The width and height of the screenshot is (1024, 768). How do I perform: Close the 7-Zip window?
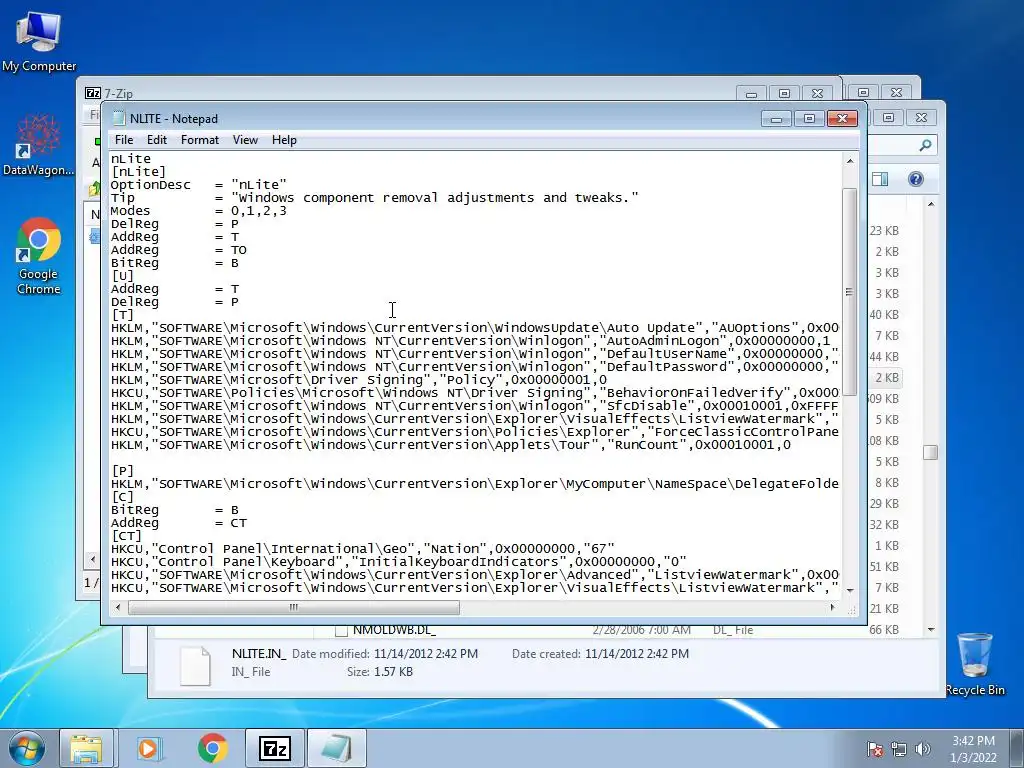click(x=817, y=93)
